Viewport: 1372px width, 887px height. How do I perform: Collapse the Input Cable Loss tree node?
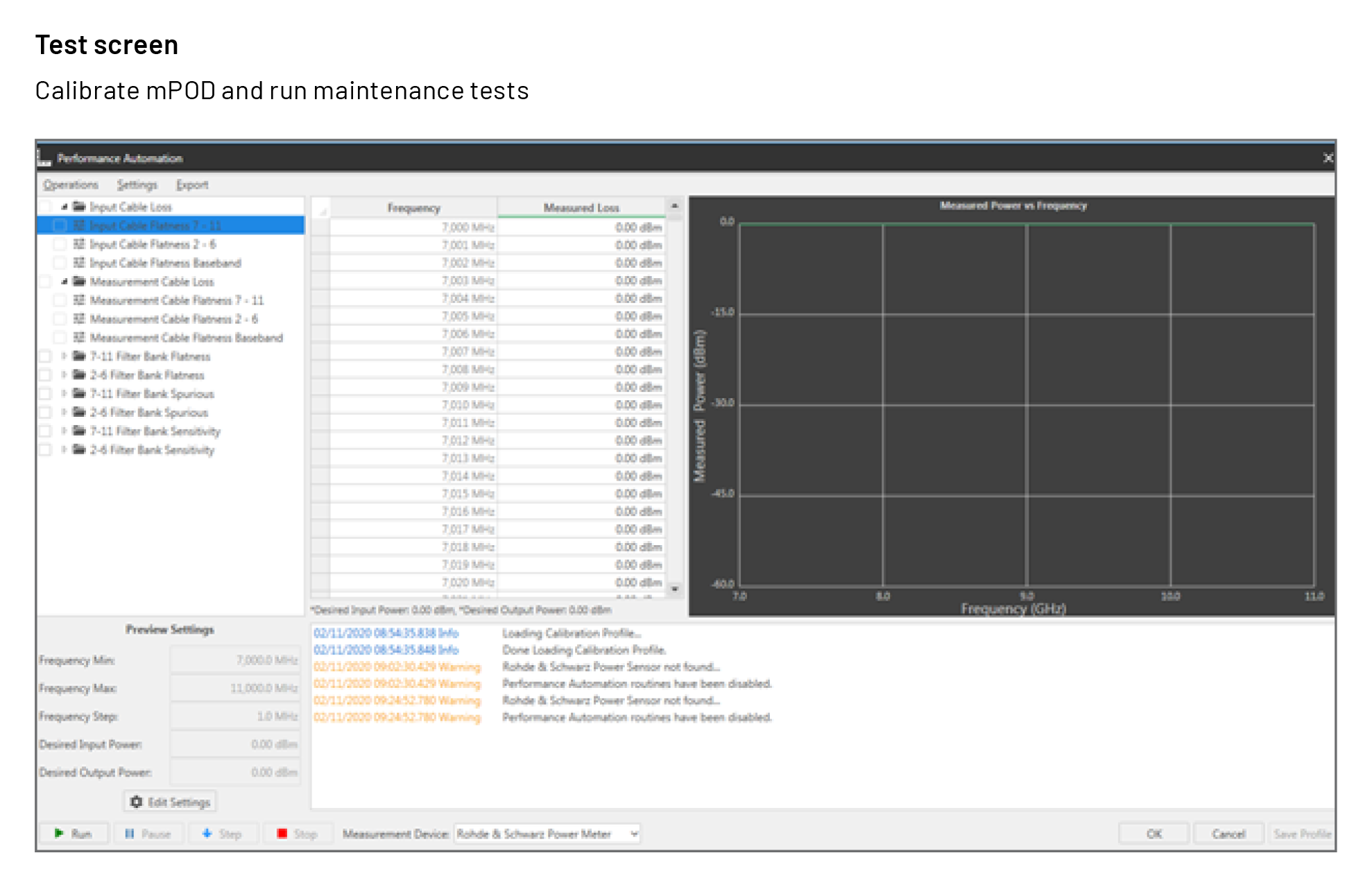(64, 207)
